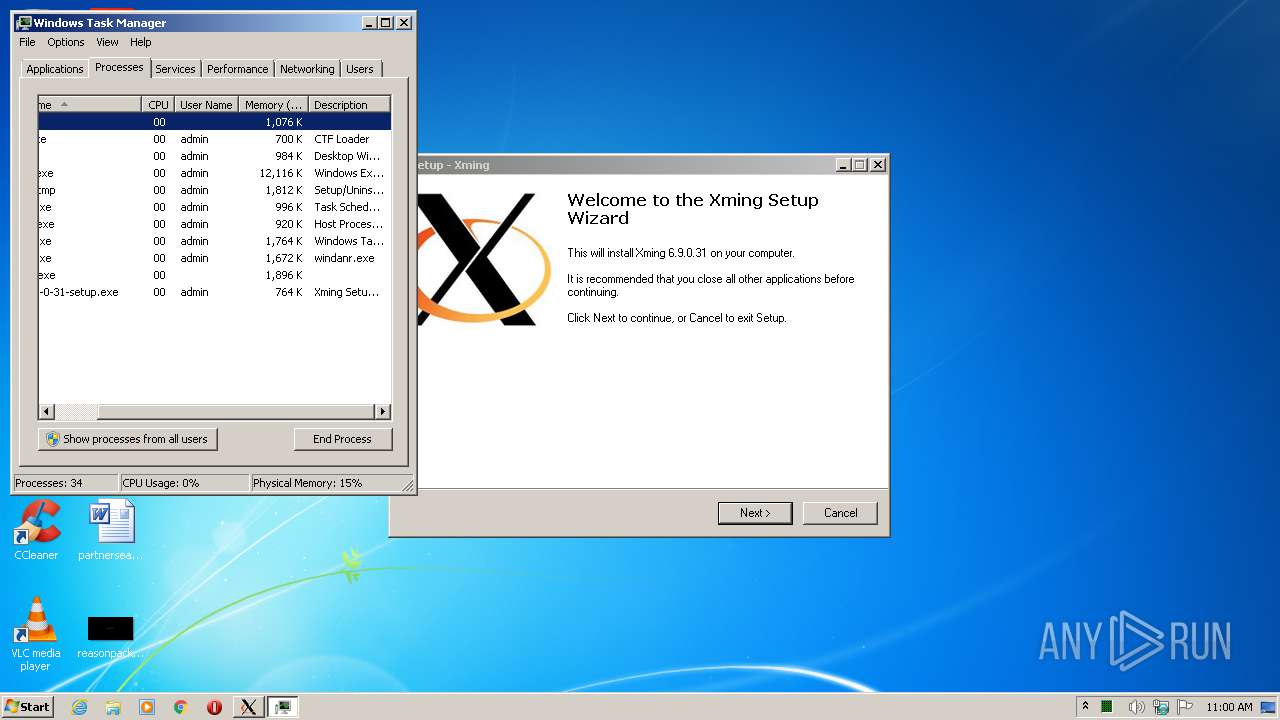Open the network connection tray icon
Image resolution: width=1280 pixels, height=720 pixels.
pos(1161,707)
